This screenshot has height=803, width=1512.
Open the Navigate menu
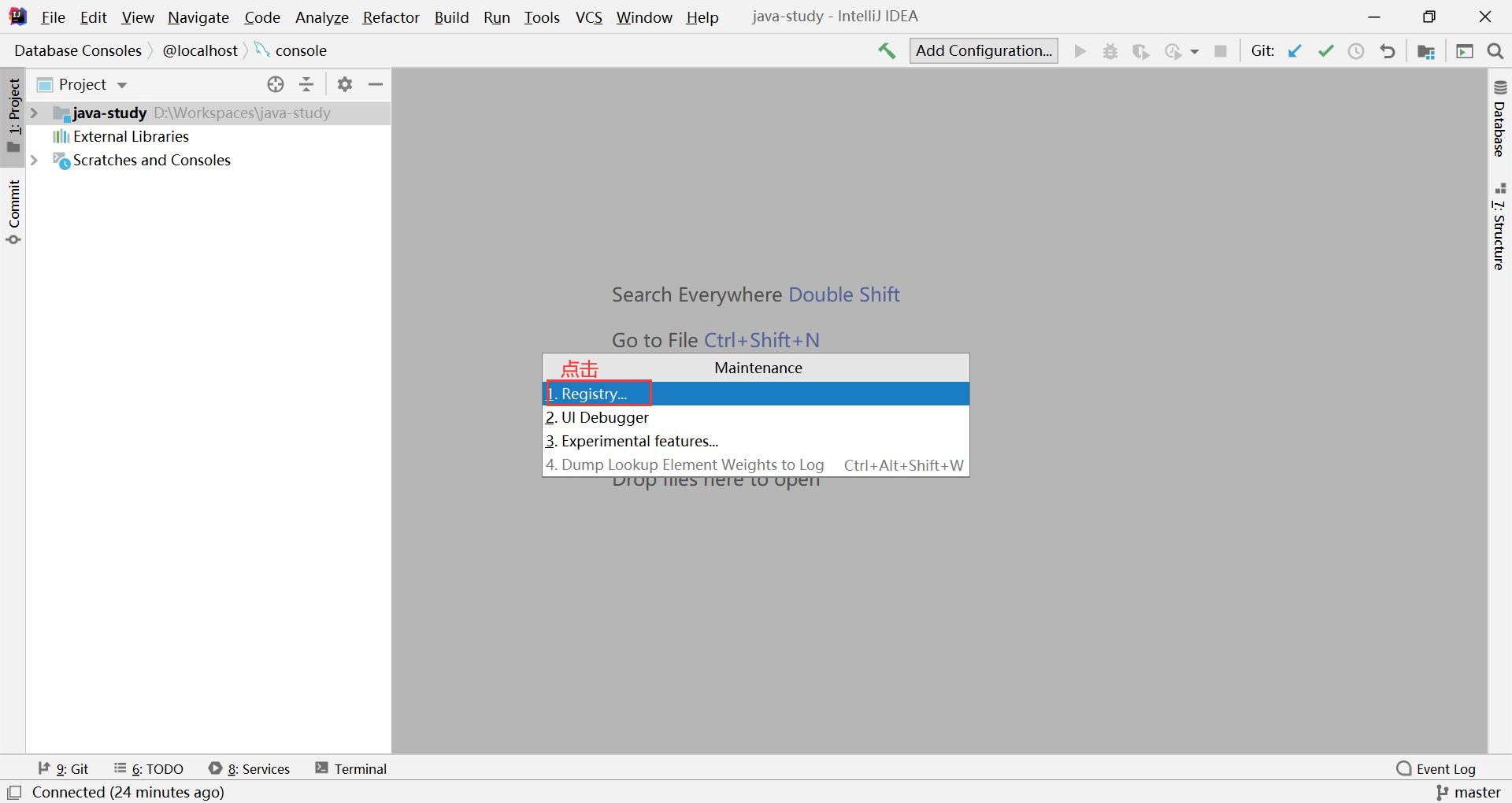click(x=198, y=17)
